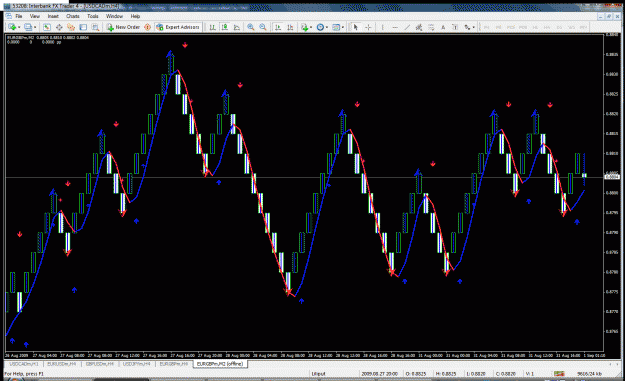Screen dimensions: 625x381
Task: Open MetaEditor diamond icon
Action: click(x=147, y=27)
